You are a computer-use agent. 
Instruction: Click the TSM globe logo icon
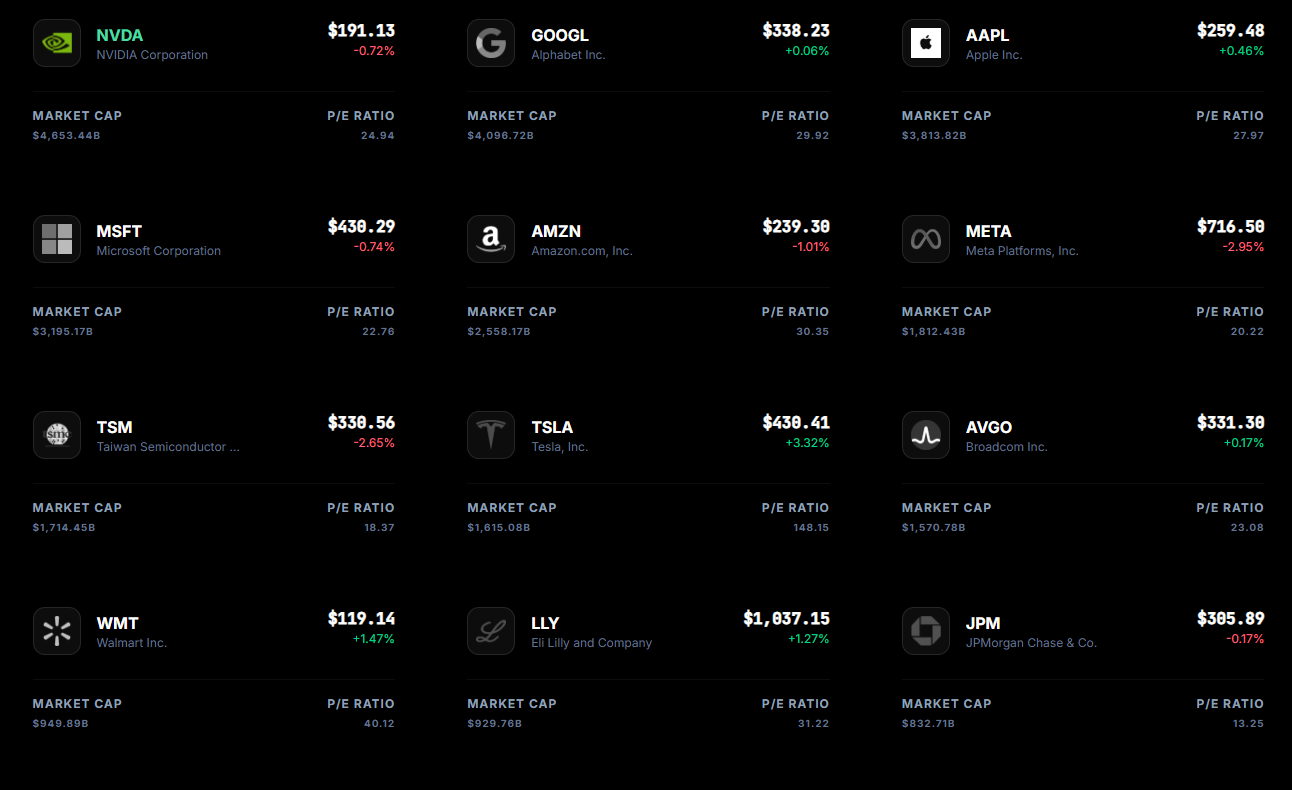click(x=57, y=435)
